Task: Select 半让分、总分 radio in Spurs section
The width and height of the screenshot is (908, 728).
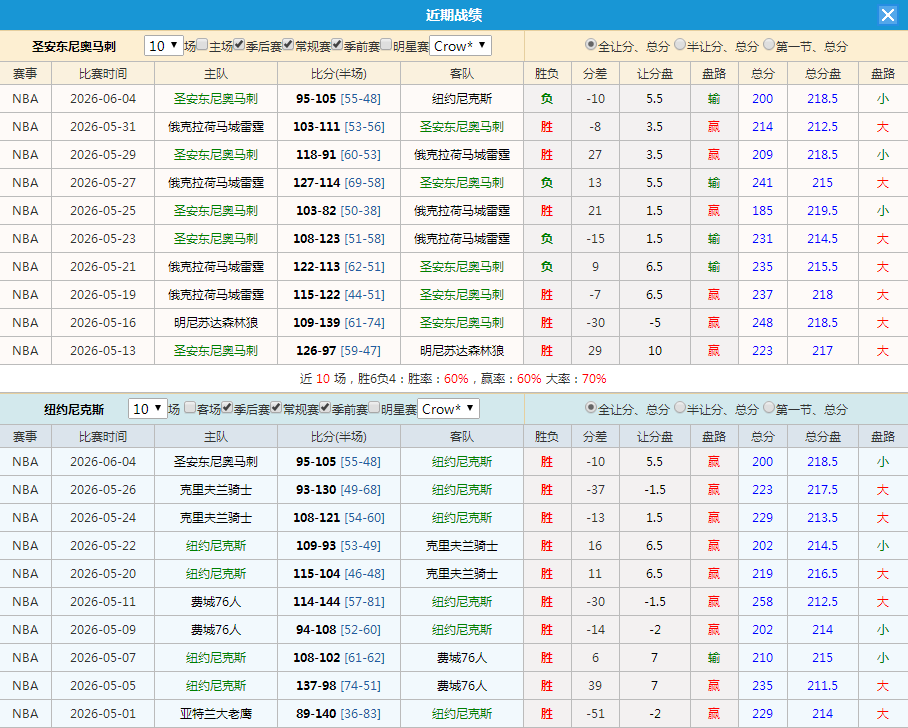Action: pyautogui.click(x=680, y=45)
